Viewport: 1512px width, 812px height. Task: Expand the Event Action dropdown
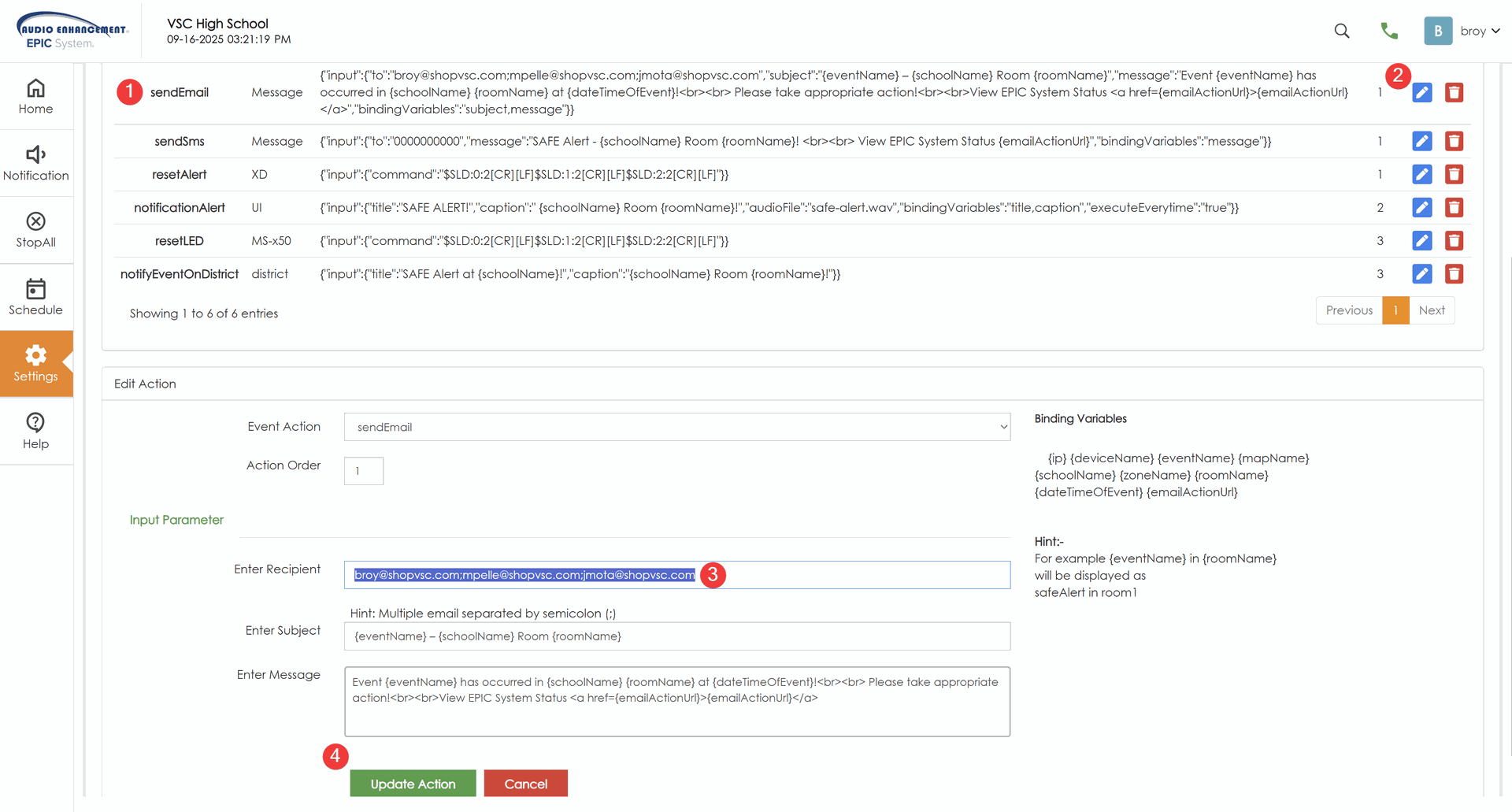click(676, 427)
